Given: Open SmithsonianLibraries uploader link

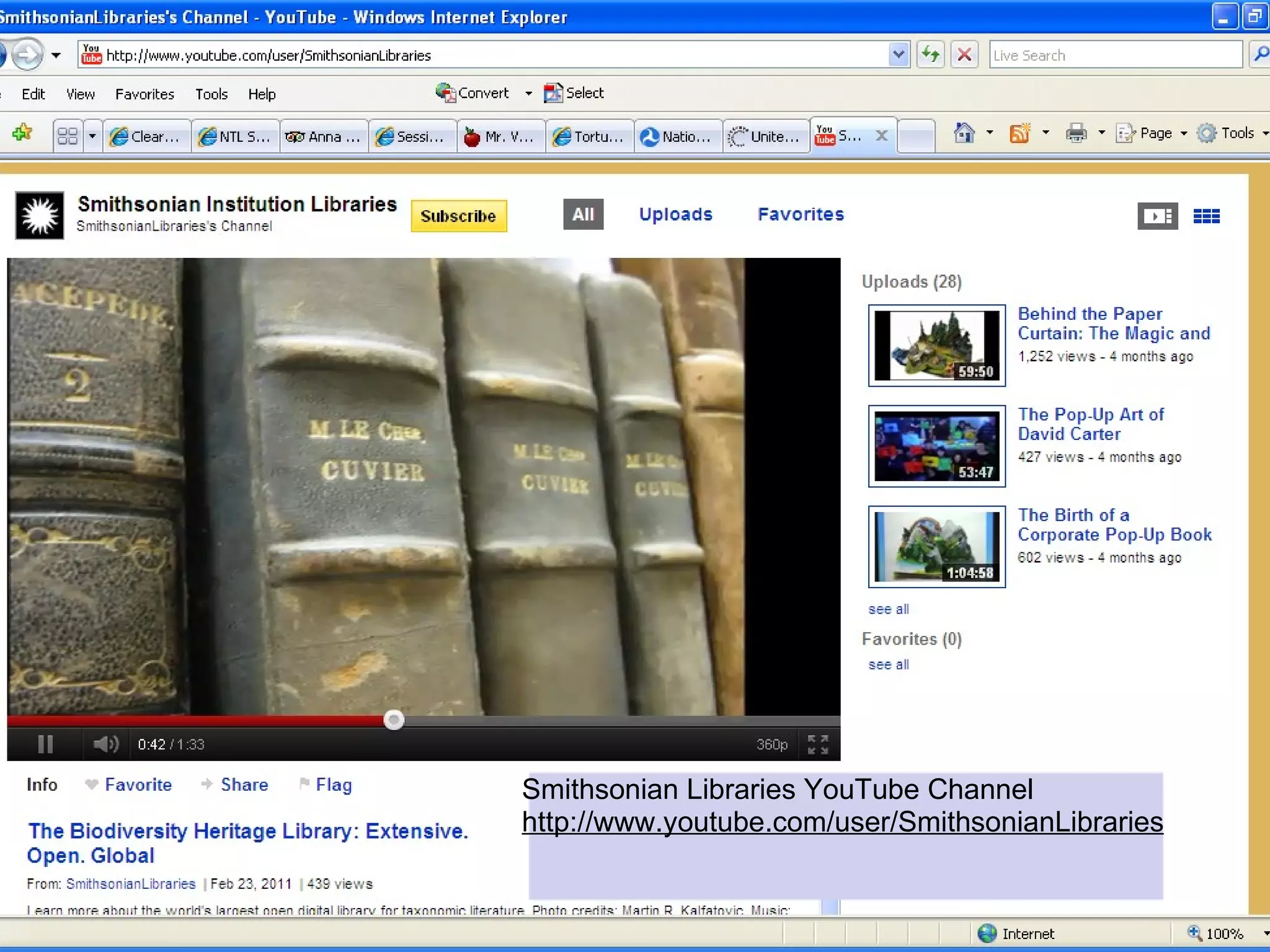Looking at the screenshot, I should (x=131, y=884).
